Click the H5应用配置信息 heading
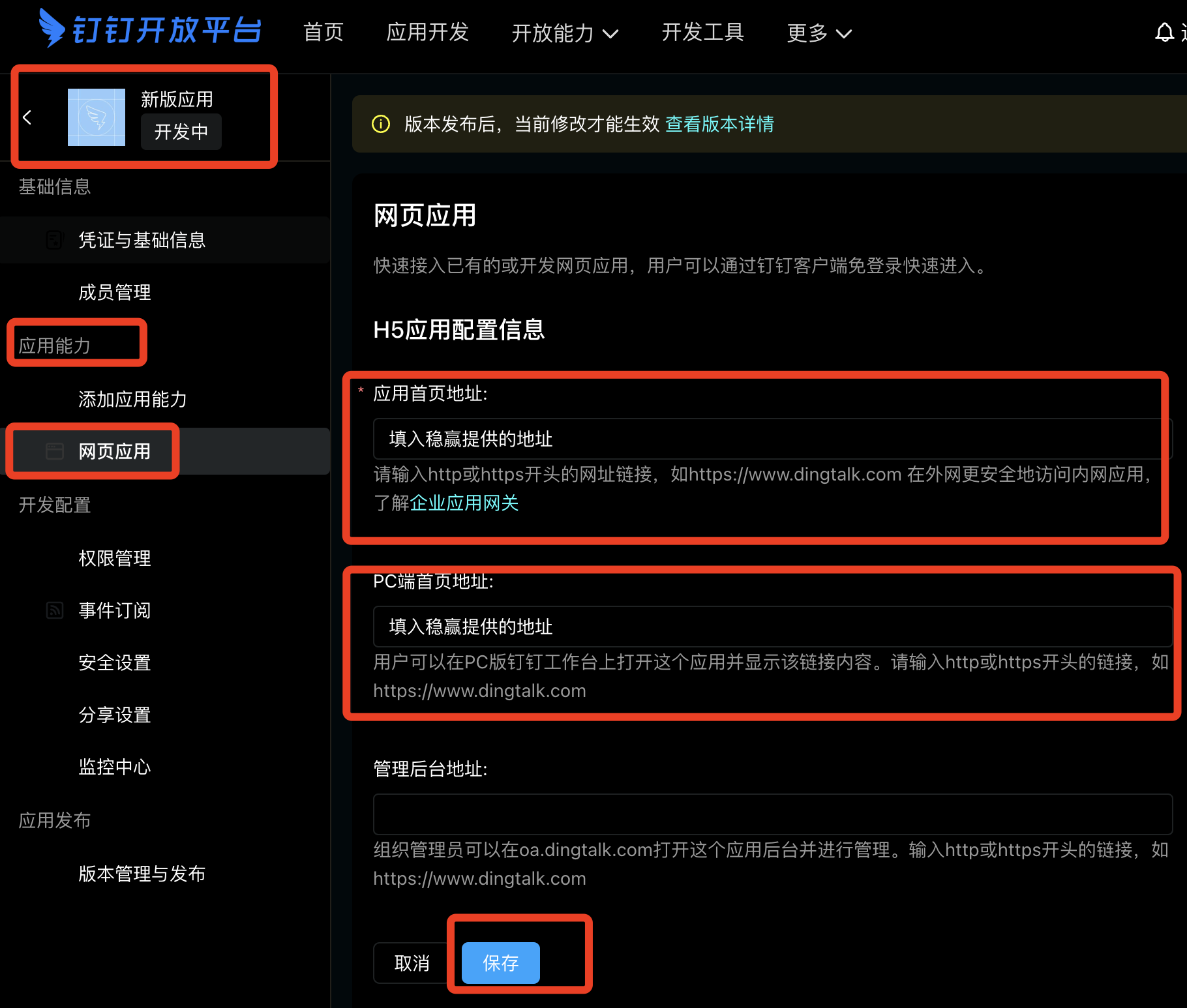 (x=459, y=330)
